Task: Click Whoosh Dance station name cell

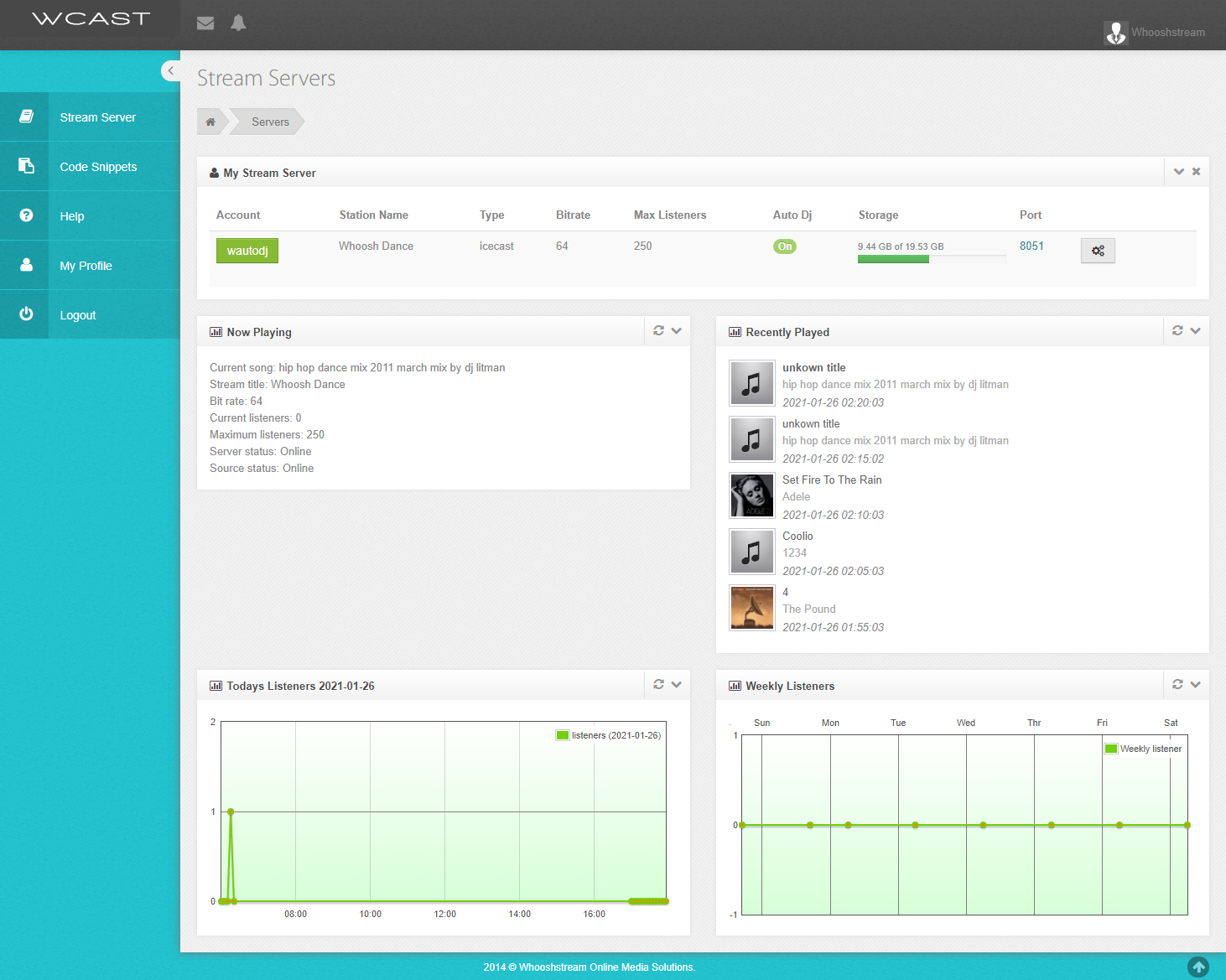Action: pos(376,246)
